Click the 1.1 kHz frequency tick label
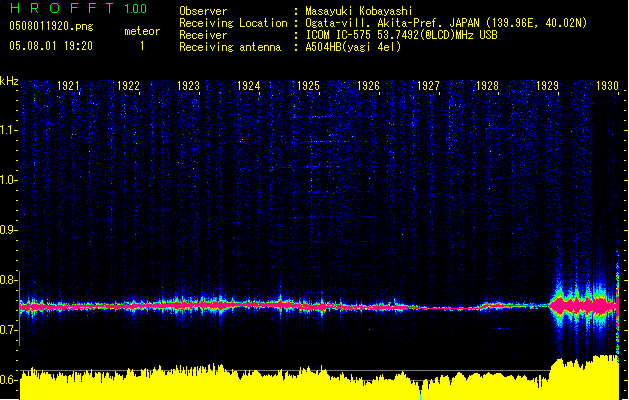629x400 pixels. [8, 130]
